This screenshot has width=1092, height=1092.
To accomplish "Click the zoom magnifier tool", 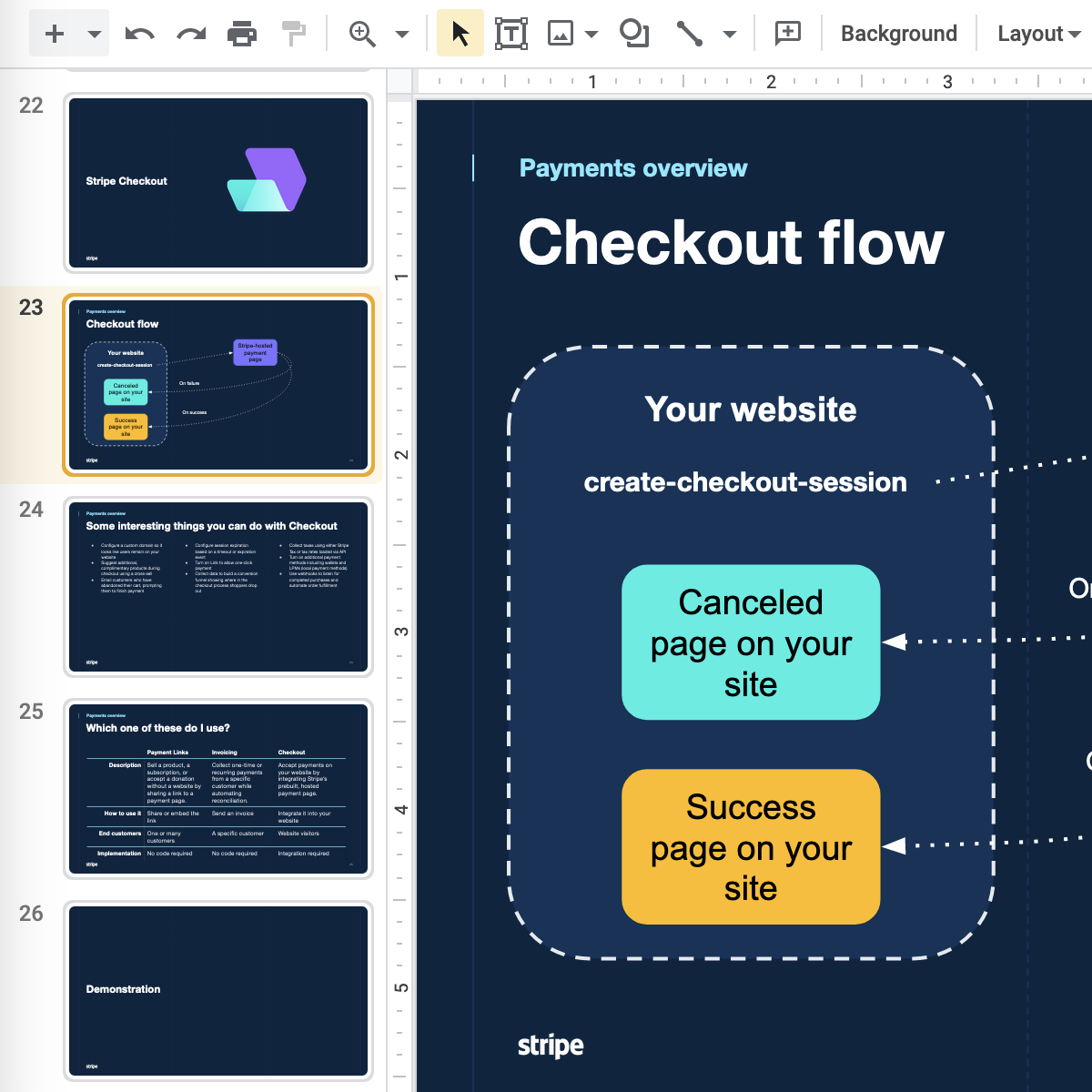I will [x=362, y=35].
